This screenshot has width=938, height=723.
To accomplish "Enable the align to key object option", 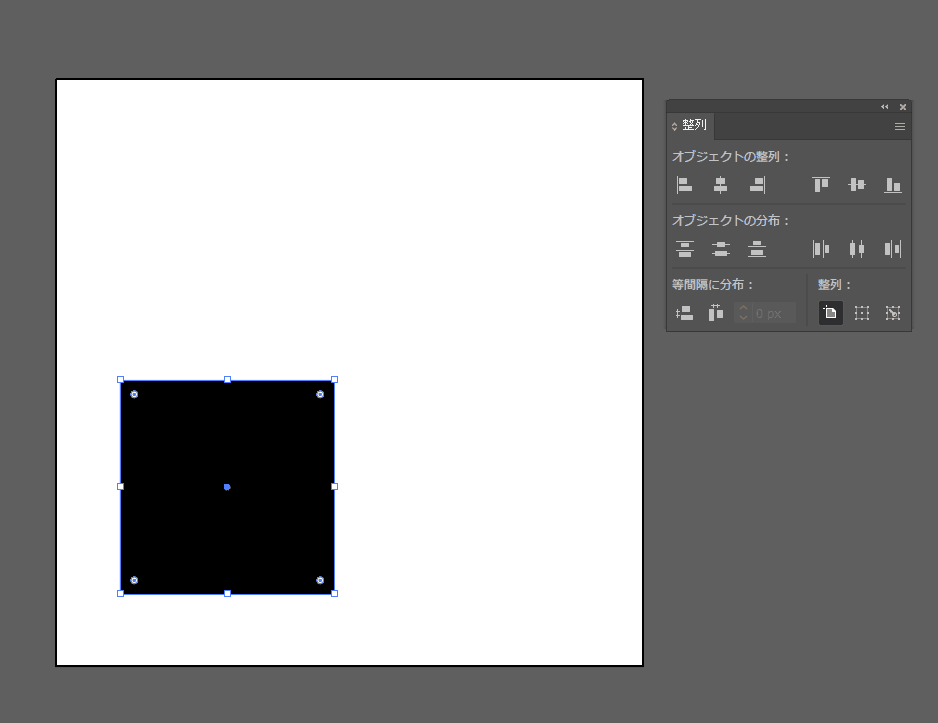I will [x=893, y=313].
